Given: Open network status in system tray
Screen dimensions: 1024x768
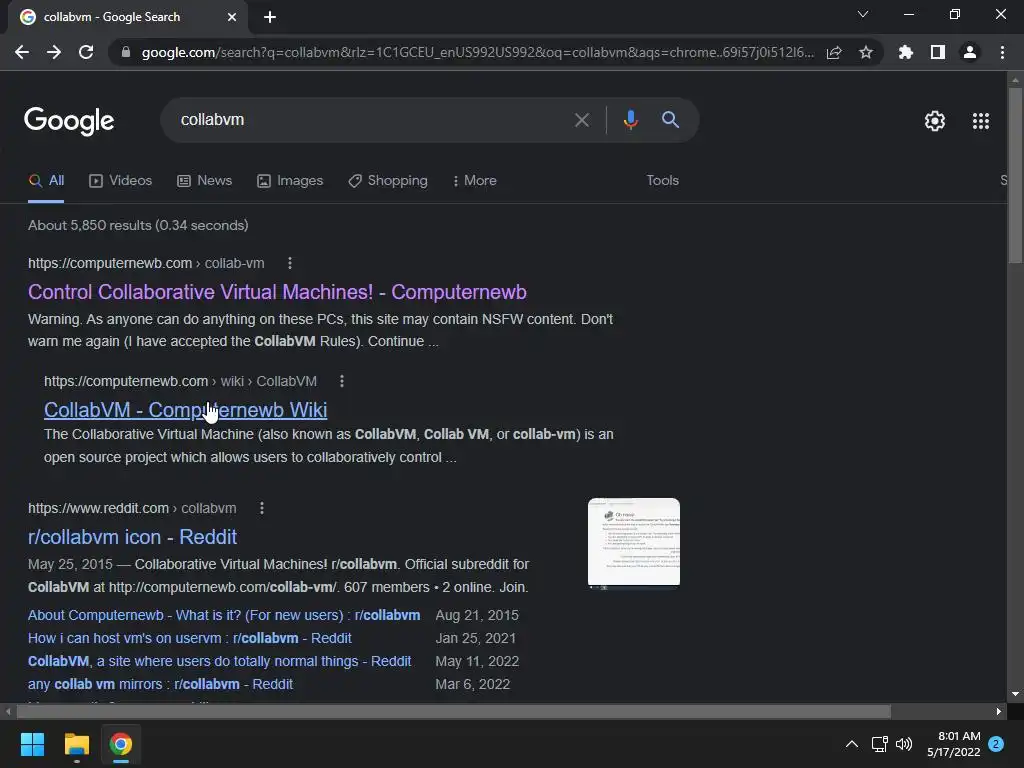Looking at the screenshot, I should coord(879,744).
